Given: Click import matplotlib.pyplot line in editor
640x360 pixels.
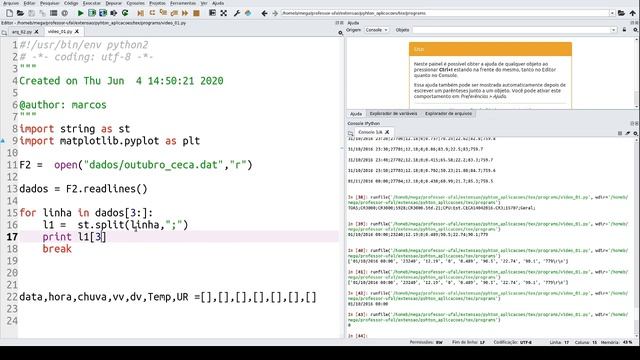Looking at the screenshot, I should (109, 141).
